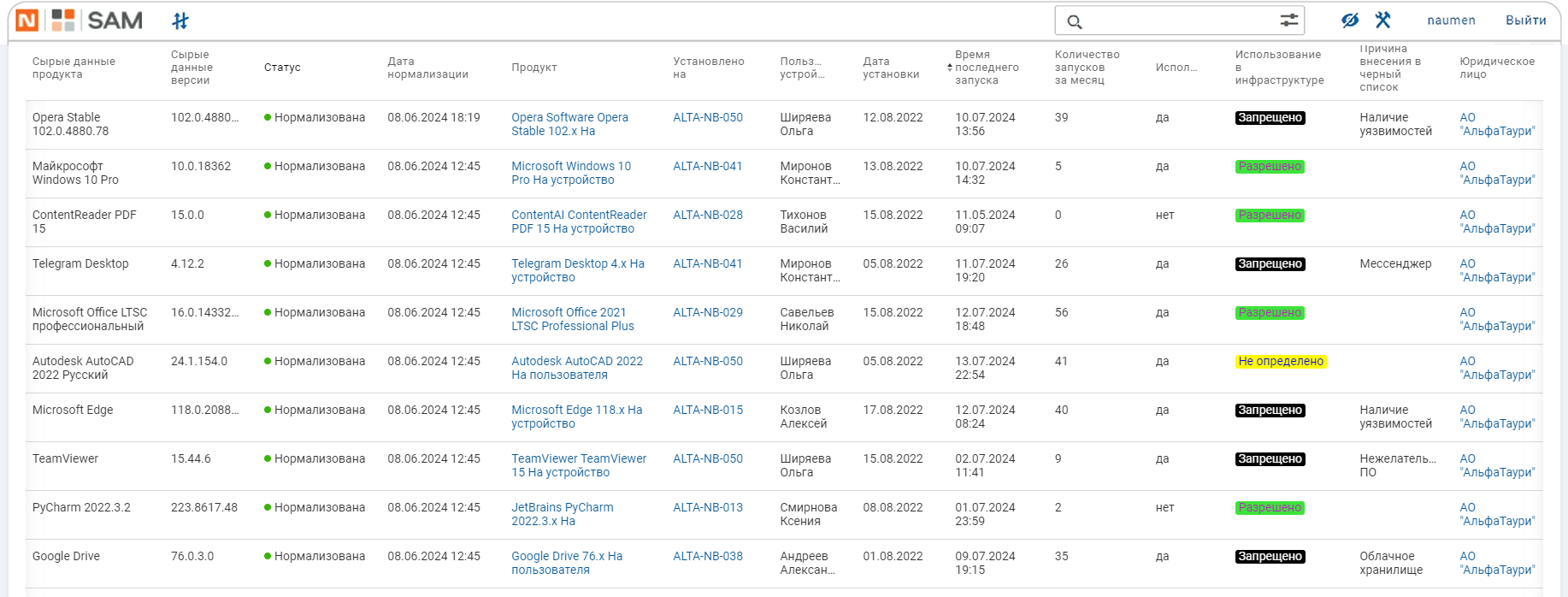Click the Установлено на column header
This screenshot has width=1568, height=597.
[x=709, y=68]
